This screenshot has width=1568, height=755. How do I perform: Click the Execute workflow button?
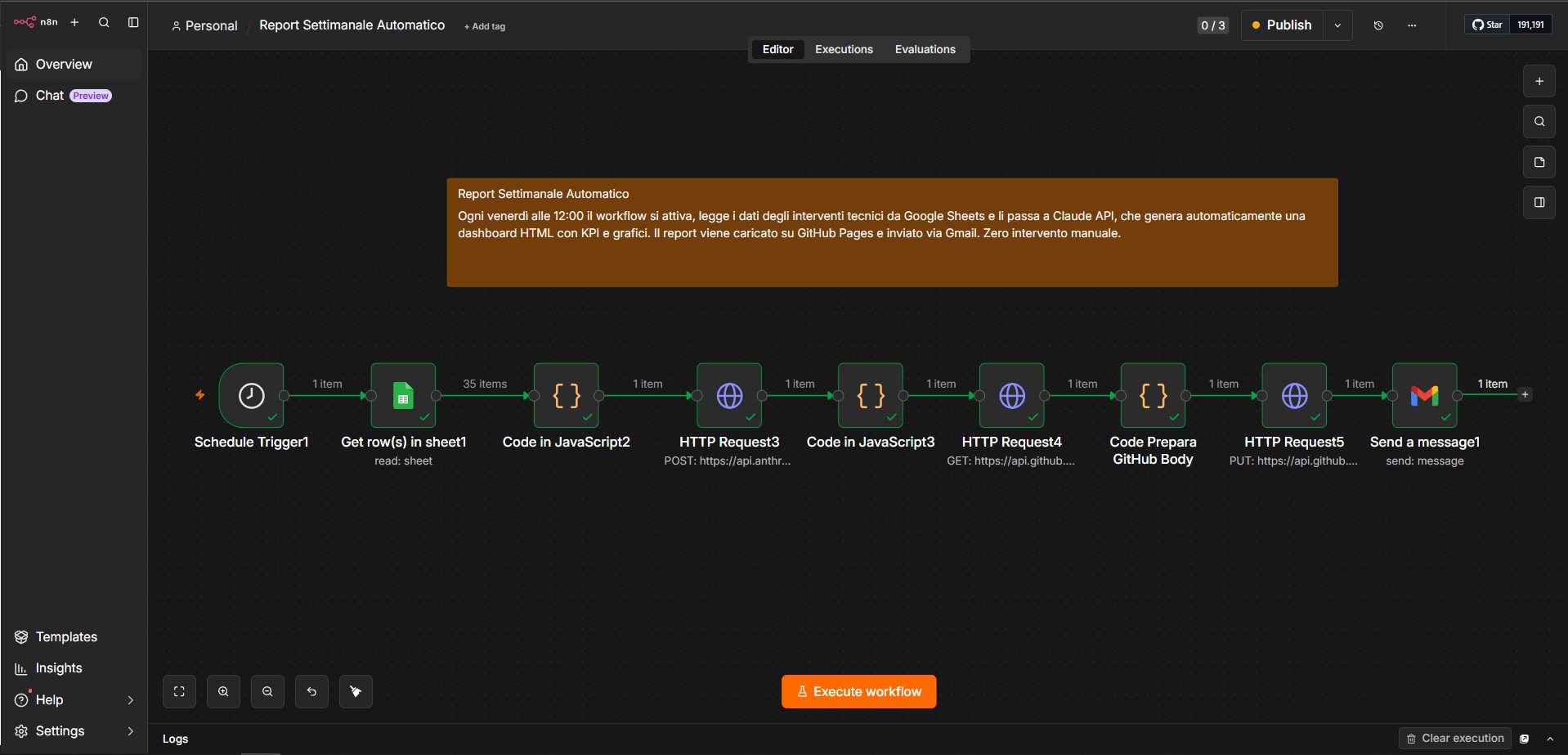point(858,691)
